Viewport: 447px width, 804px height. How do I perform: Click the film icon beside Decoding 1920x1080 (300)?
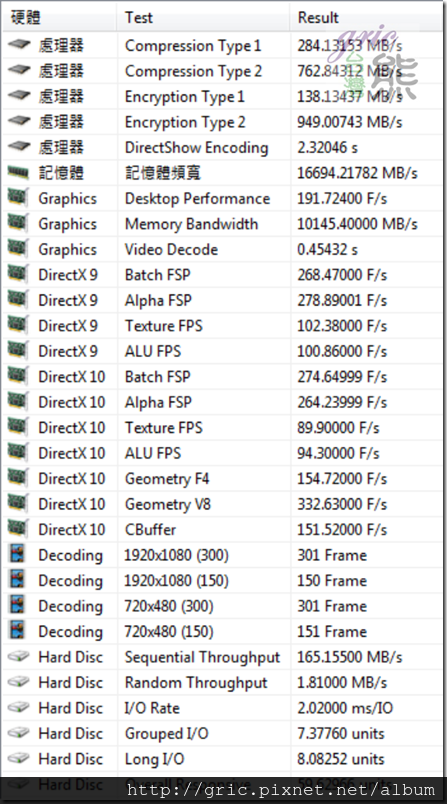point(18,555)
